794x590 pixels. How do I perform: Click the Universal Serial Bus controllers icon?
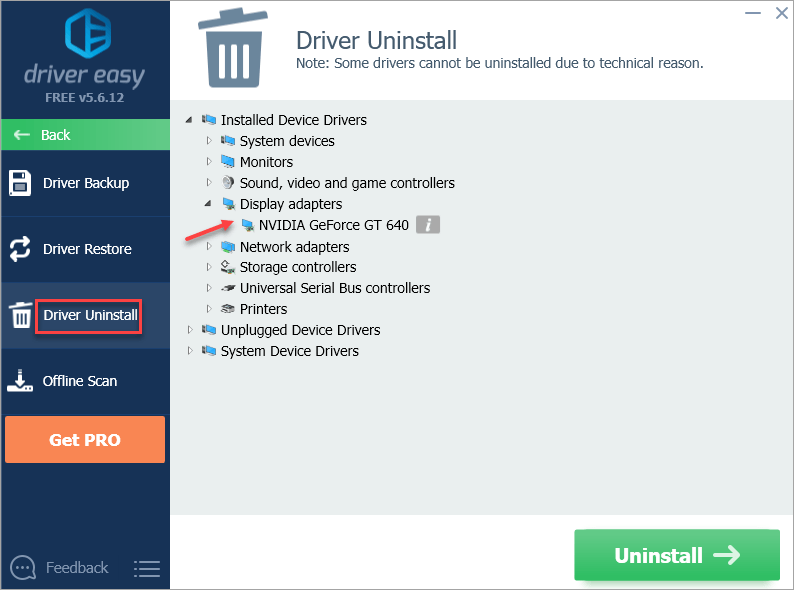[x=228, y=288]
